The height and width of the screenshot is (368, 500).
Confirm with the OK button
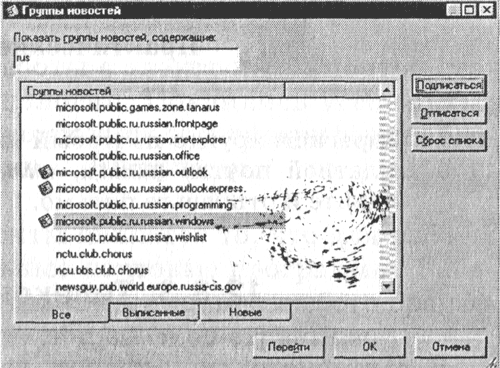pos(369,347)
